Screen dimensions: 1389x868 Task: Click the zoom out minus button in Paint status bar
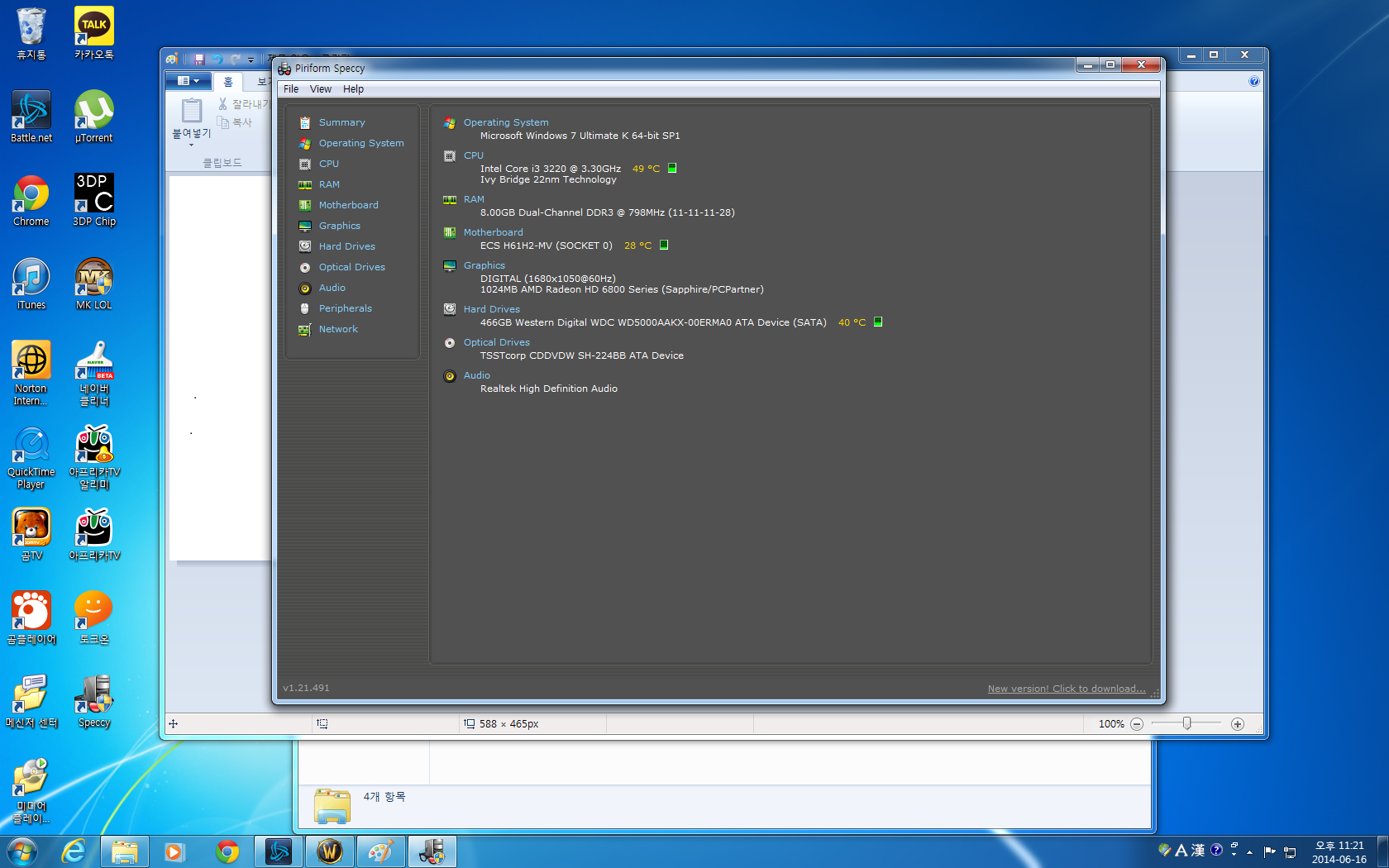1137,724
